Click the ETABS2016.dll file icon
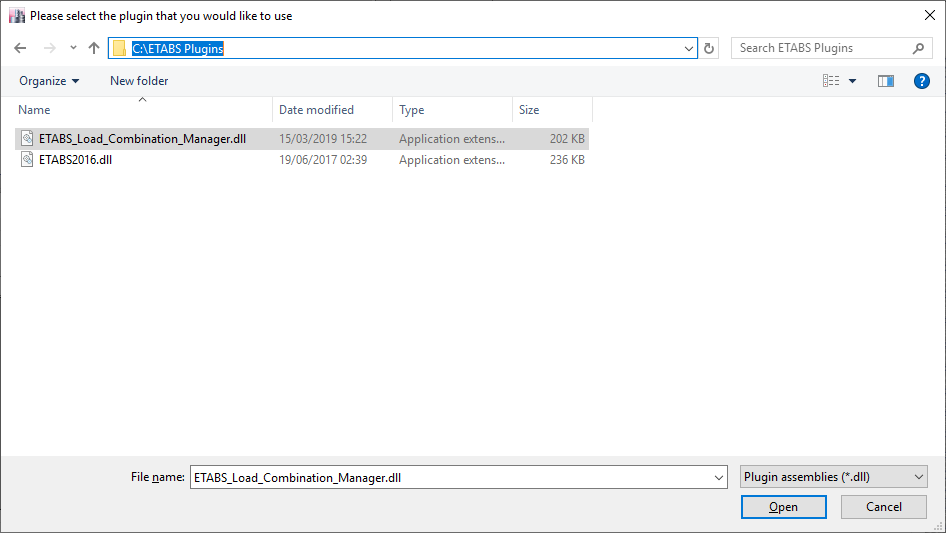Viewport: 946px width, 533px height. click(x=27, y=159)
